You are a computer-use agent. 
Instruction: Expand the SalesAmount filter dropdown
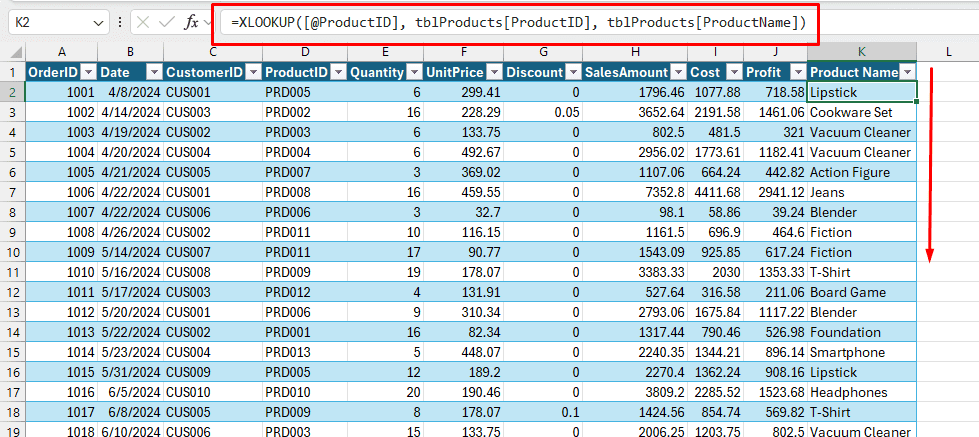point(678,72)
